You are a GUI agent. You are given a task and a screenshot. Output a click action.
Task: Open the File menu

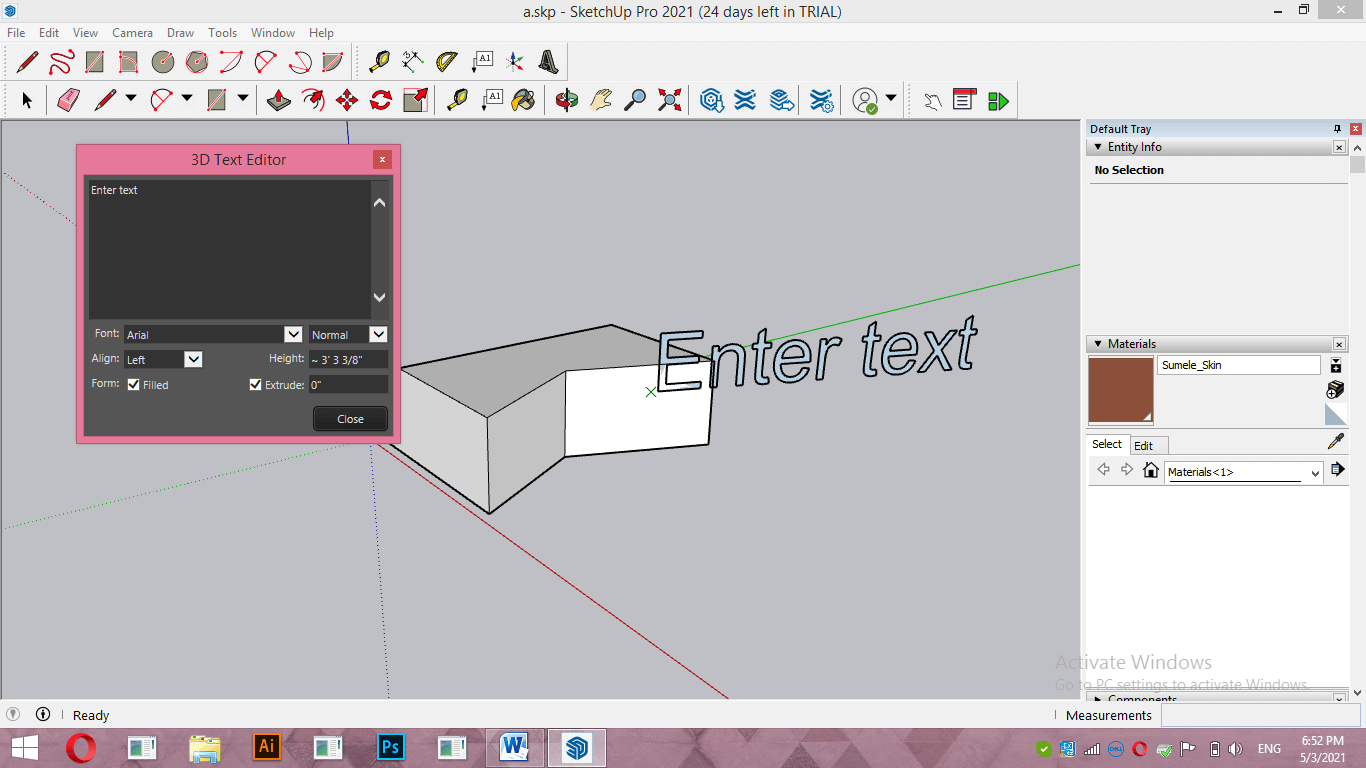[16, 33]
